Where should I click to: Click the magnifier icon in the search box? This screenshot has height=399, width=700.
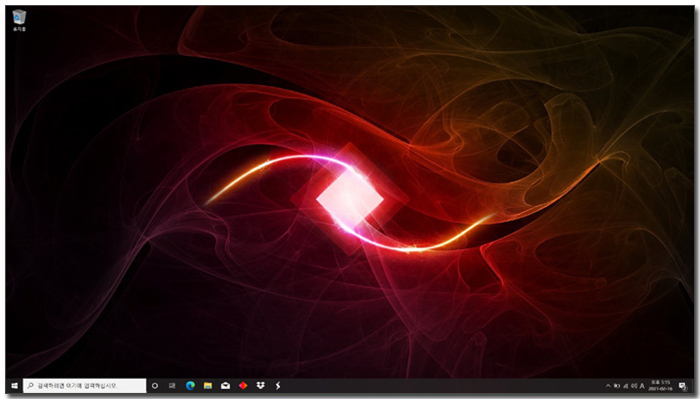click(30, 386)
